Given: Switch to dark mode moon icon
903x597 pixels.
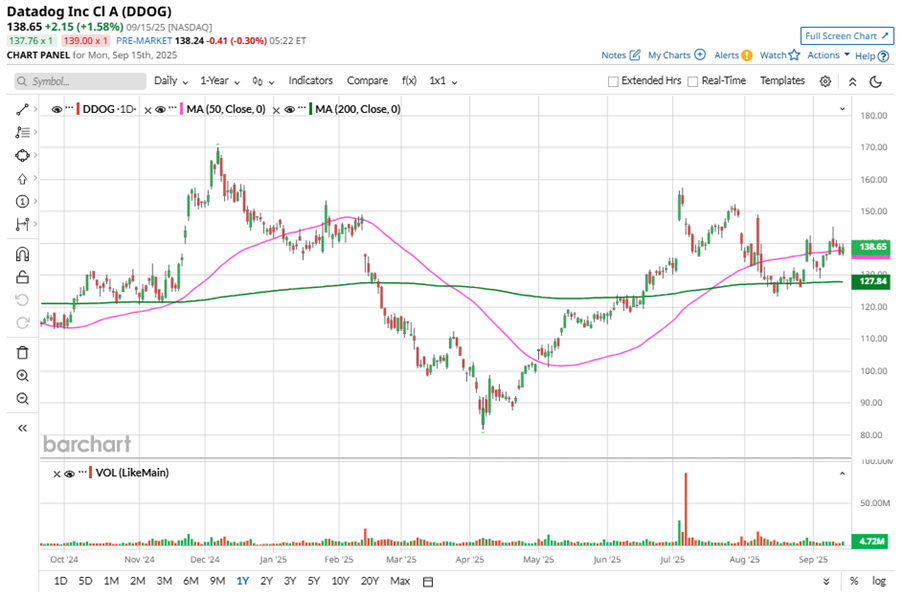Looking at the screenshot, I should (876, 82).
